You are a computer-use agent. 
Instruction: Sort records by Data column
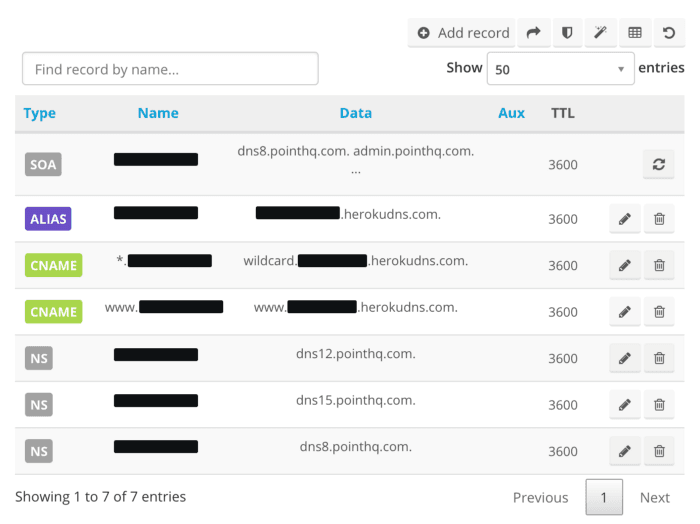point(356,113)
